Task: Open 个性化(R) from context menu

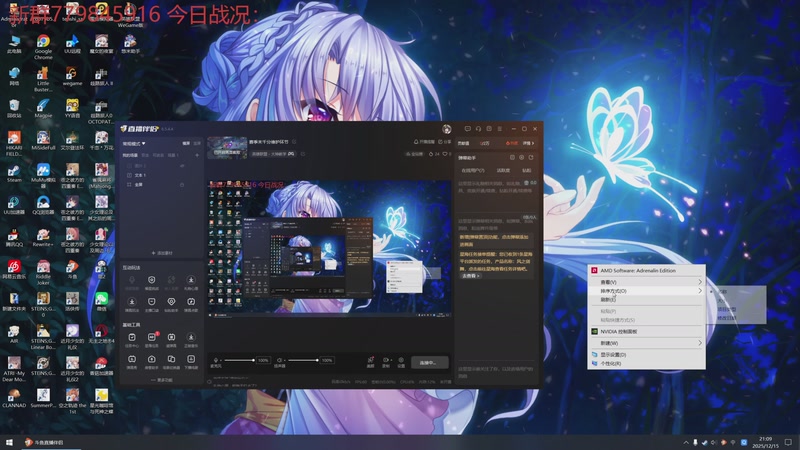Action: [x=646, y=364]
